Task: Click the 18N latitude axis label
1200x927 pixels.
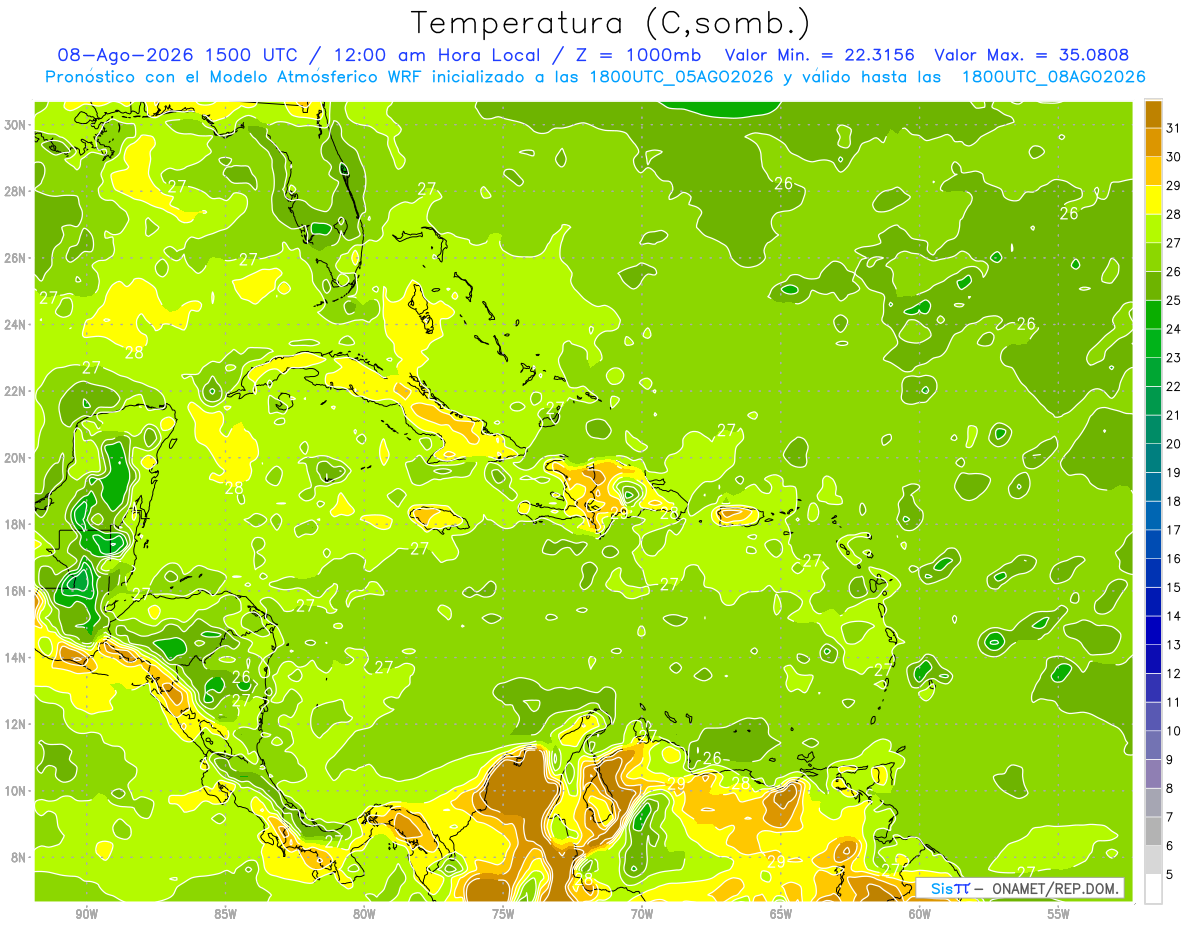Action: (x=15, y=524)
